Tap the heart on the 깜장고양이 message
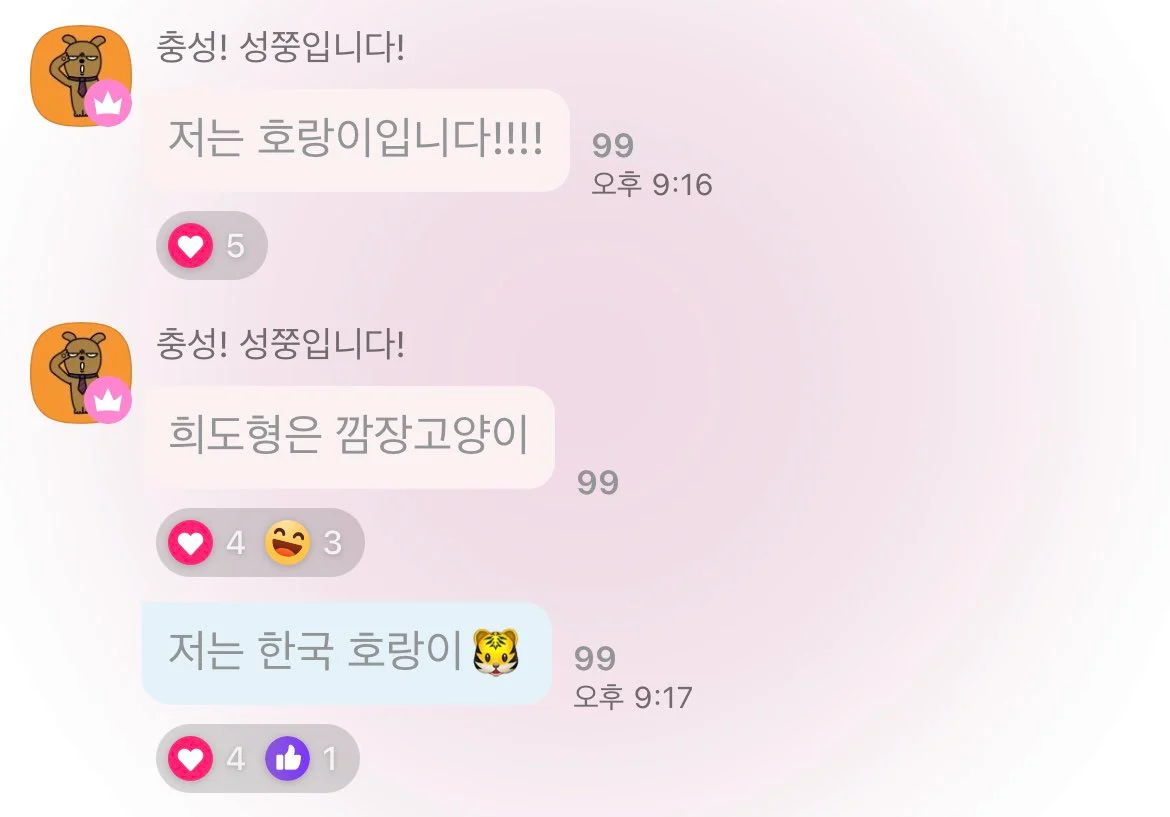The width and height of the screenshot is (1170, 817). [x=190, y=542]
